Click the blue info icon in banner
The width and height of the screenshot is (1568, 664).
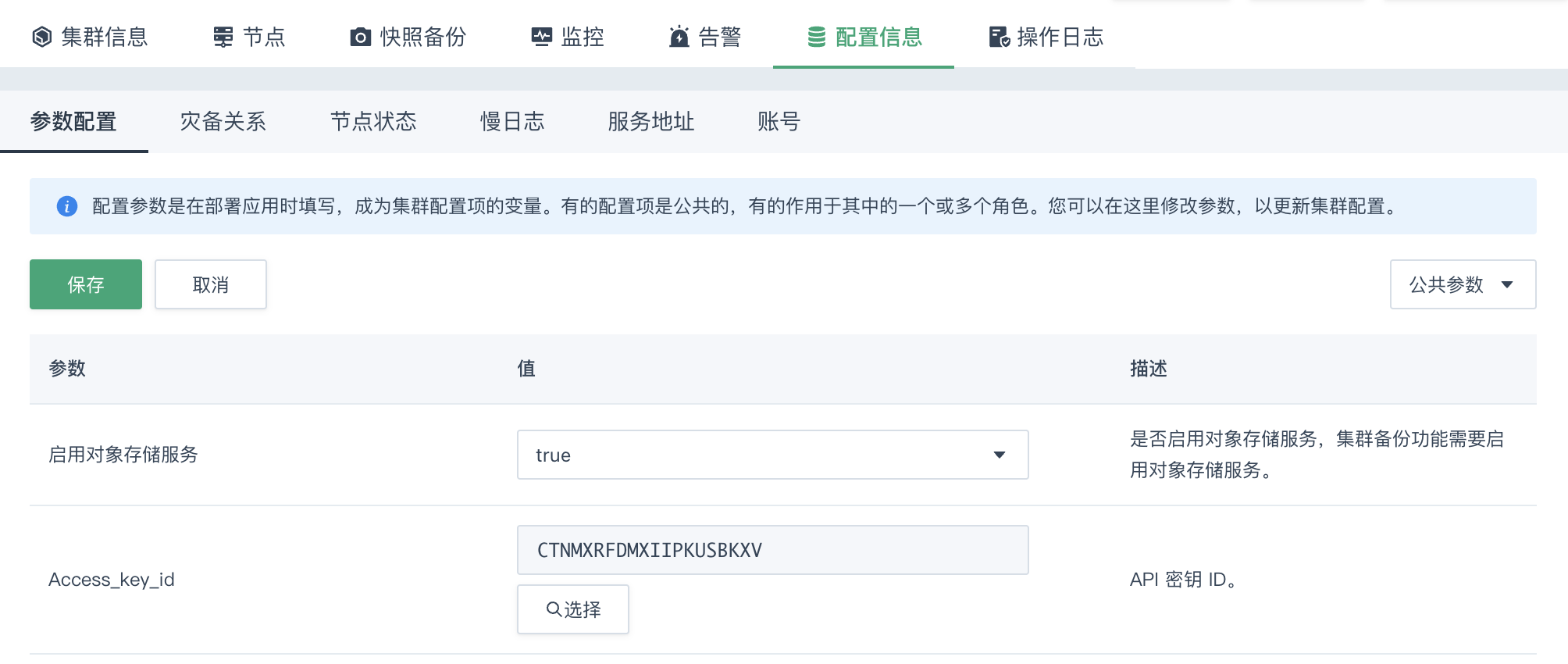click(67, 206)
